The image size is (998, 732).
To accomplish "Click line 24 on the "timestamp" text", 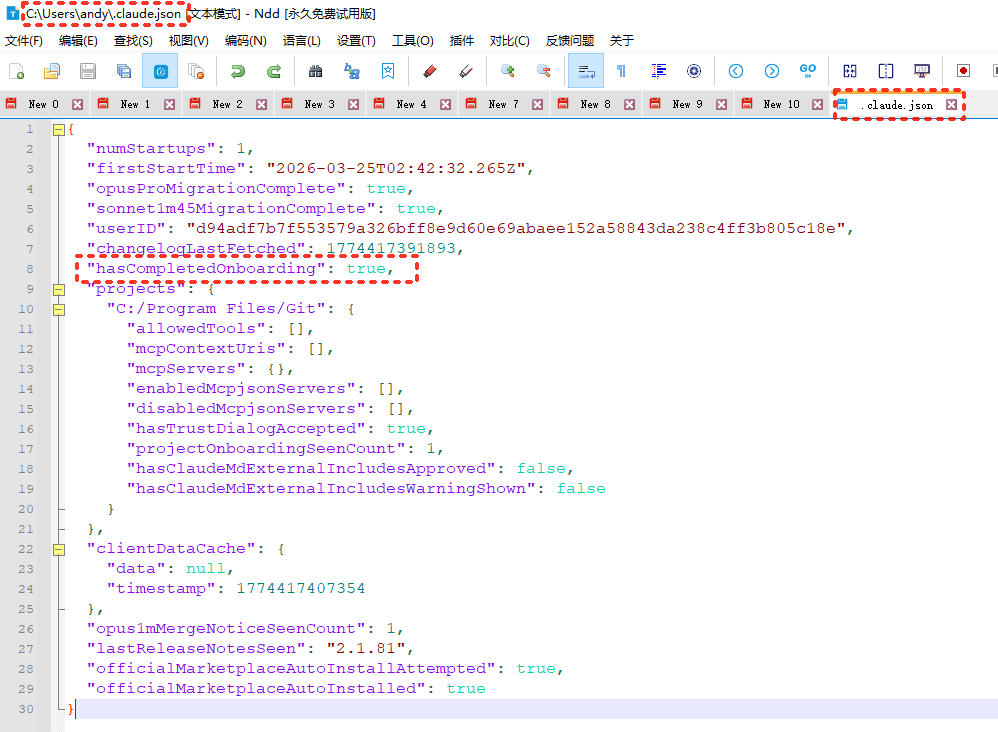I will (160, 589).
